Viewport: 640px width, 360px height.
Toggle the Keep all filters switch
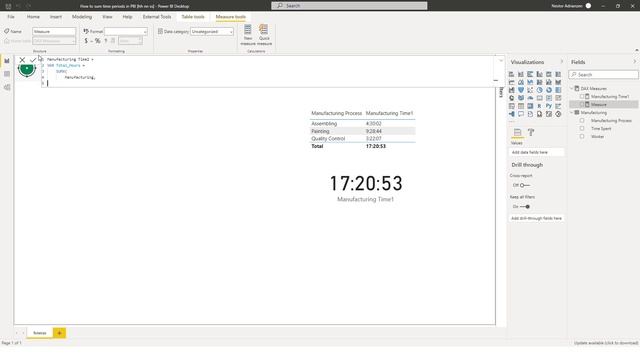click(x=525, y=207)
